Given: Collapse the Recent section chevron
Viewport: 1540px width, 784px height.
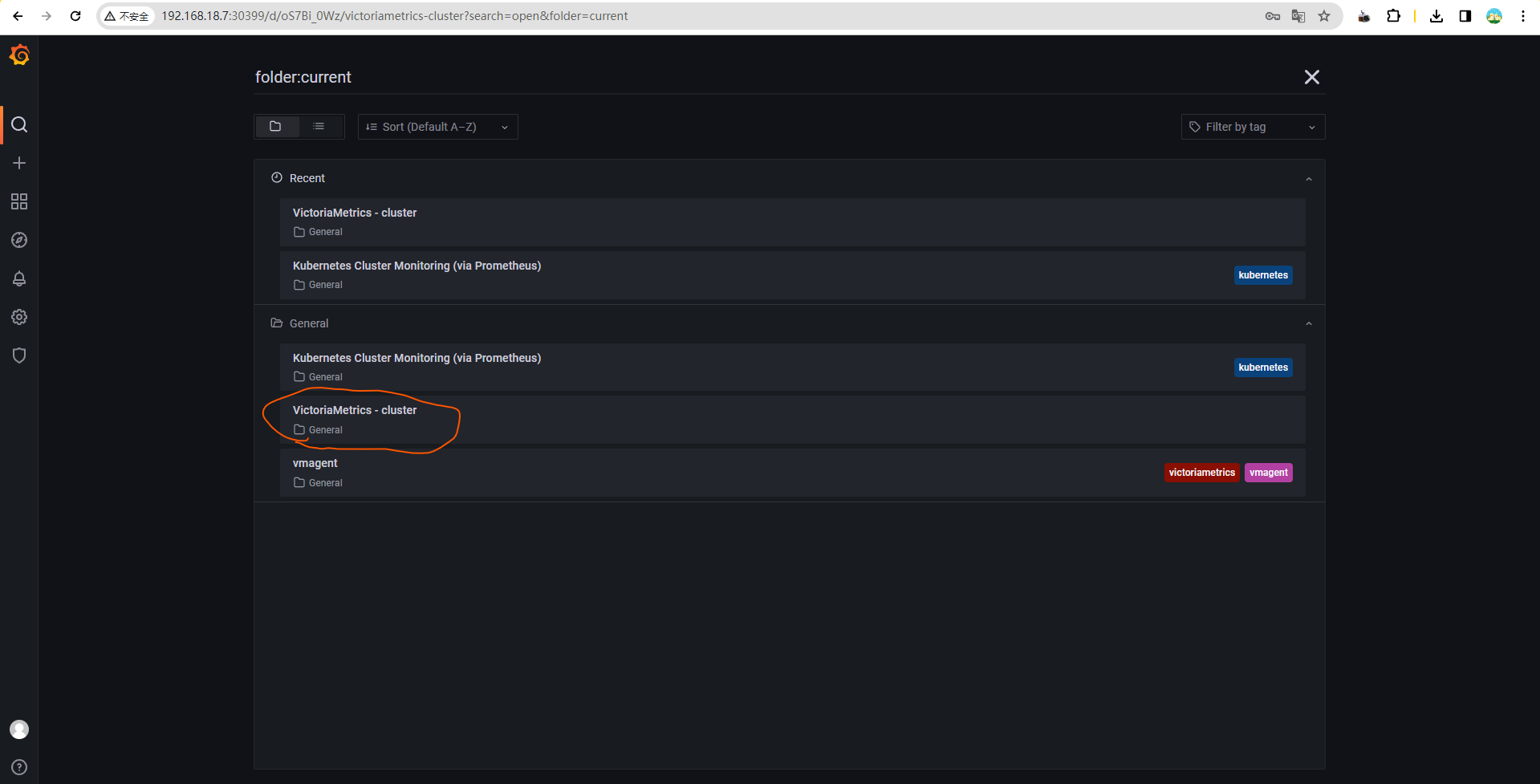Looking at the screenshot, I should click(x=1309, y=179).
